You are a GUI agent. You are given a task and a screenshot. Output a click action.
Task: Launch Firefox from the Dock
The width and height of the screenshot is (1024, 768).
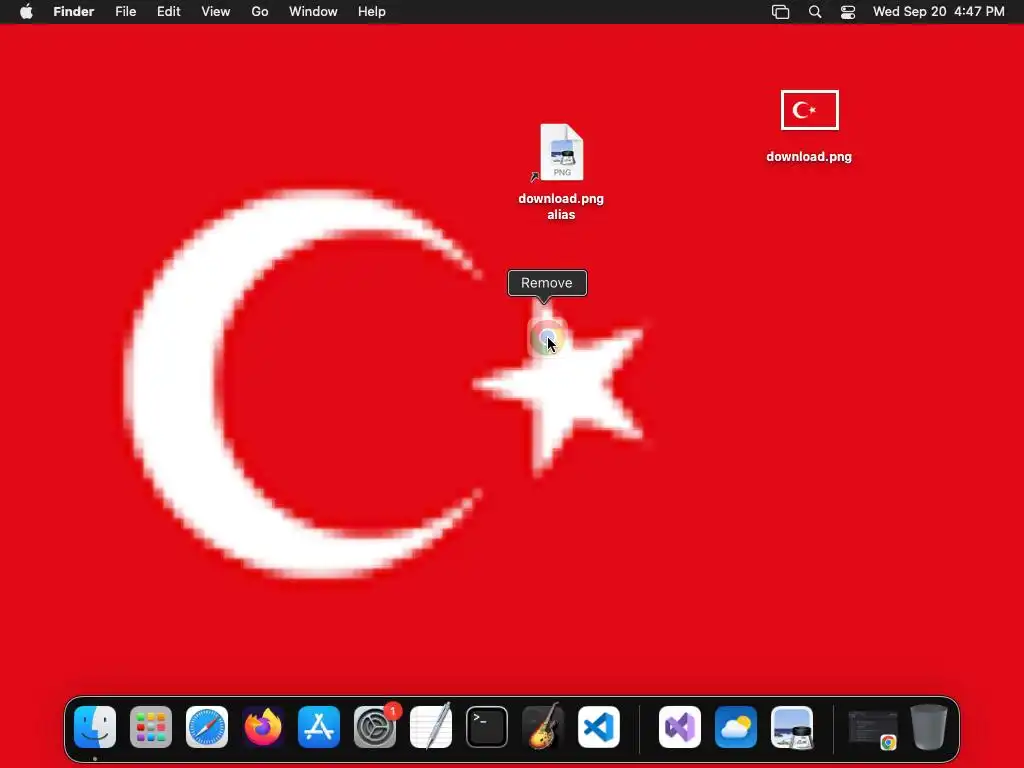(x=263, y=727)
